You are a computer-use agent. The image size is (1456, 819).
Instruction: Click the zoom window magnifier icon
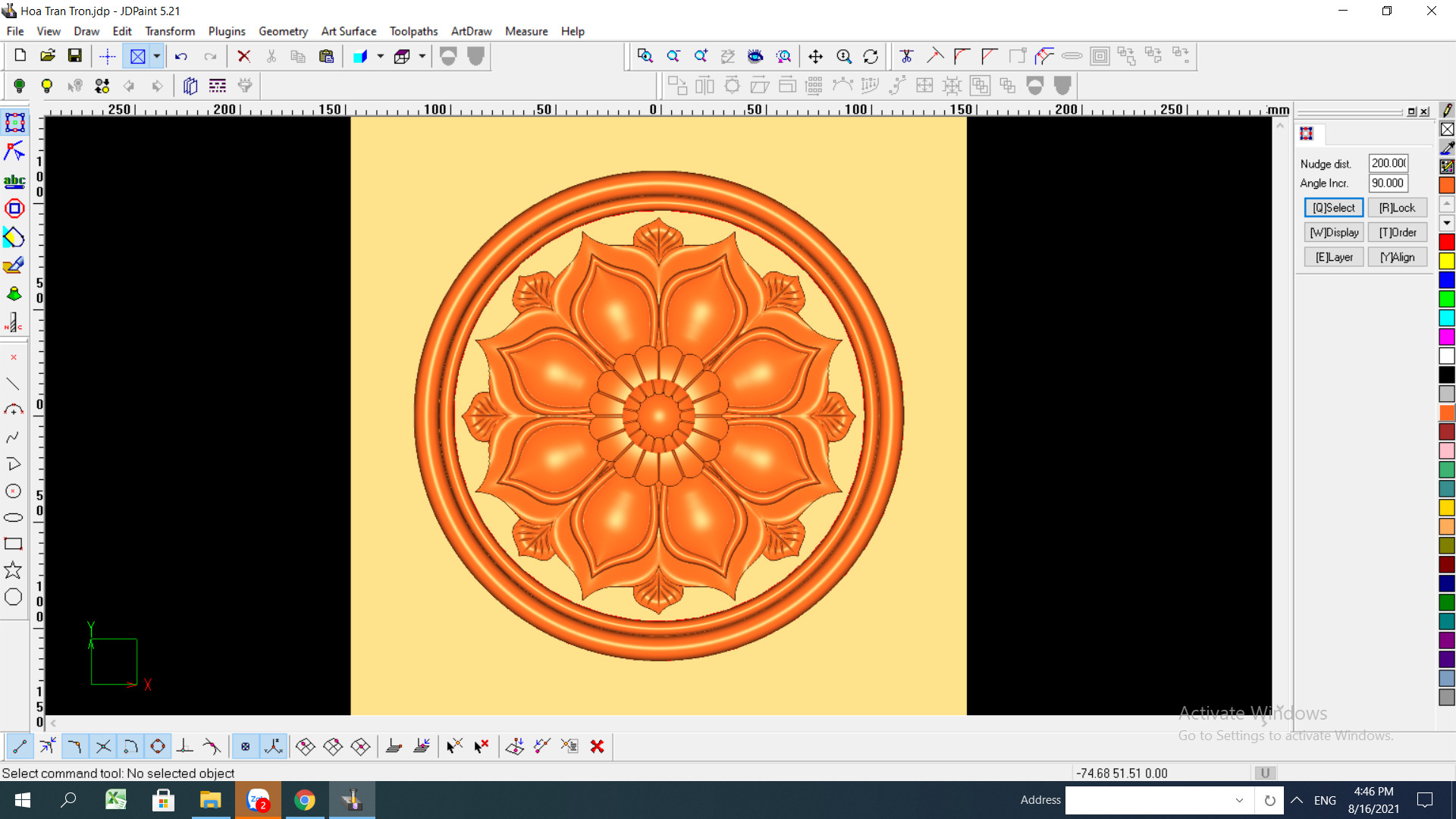coord(645,56)
